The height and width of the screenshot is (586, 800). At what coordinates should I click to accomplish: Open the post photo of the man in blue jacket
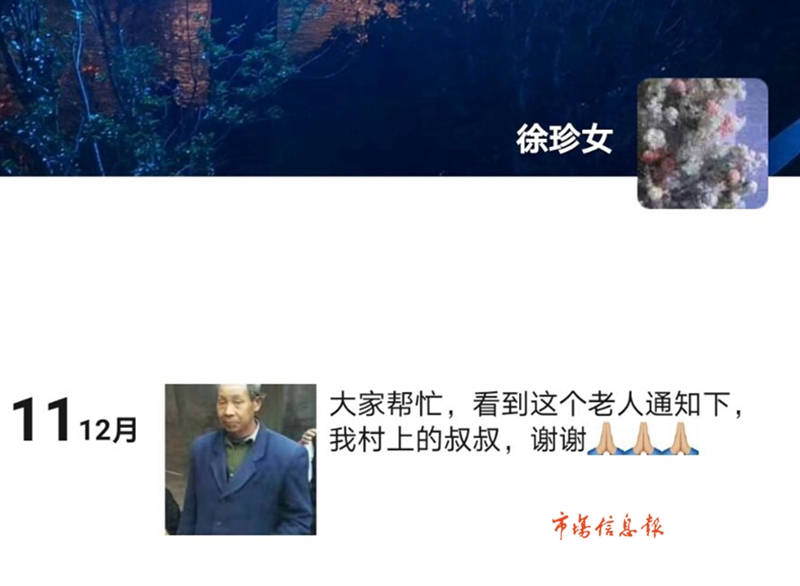pyautogui.click(x=240, y=459)
